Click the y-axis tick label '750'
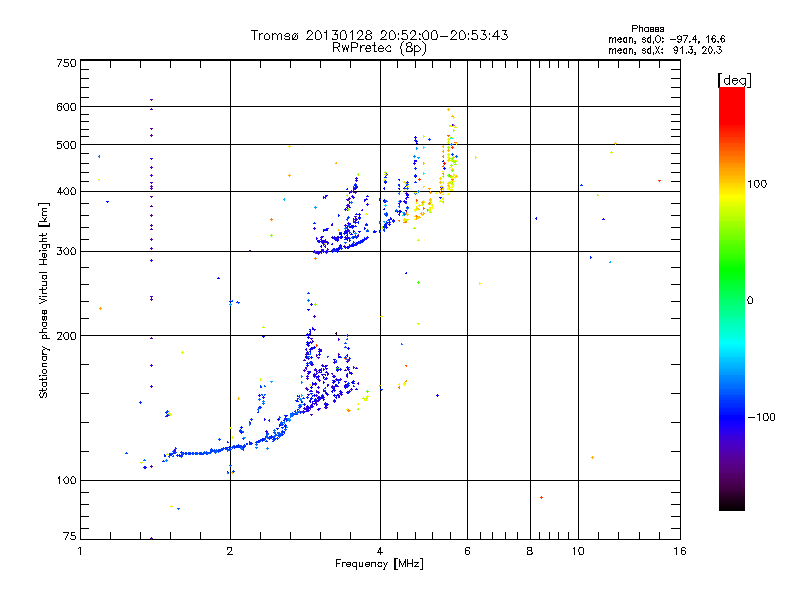The height and width of the screenshot is (600, 800). pyautogui.click(x=66, y=63)
